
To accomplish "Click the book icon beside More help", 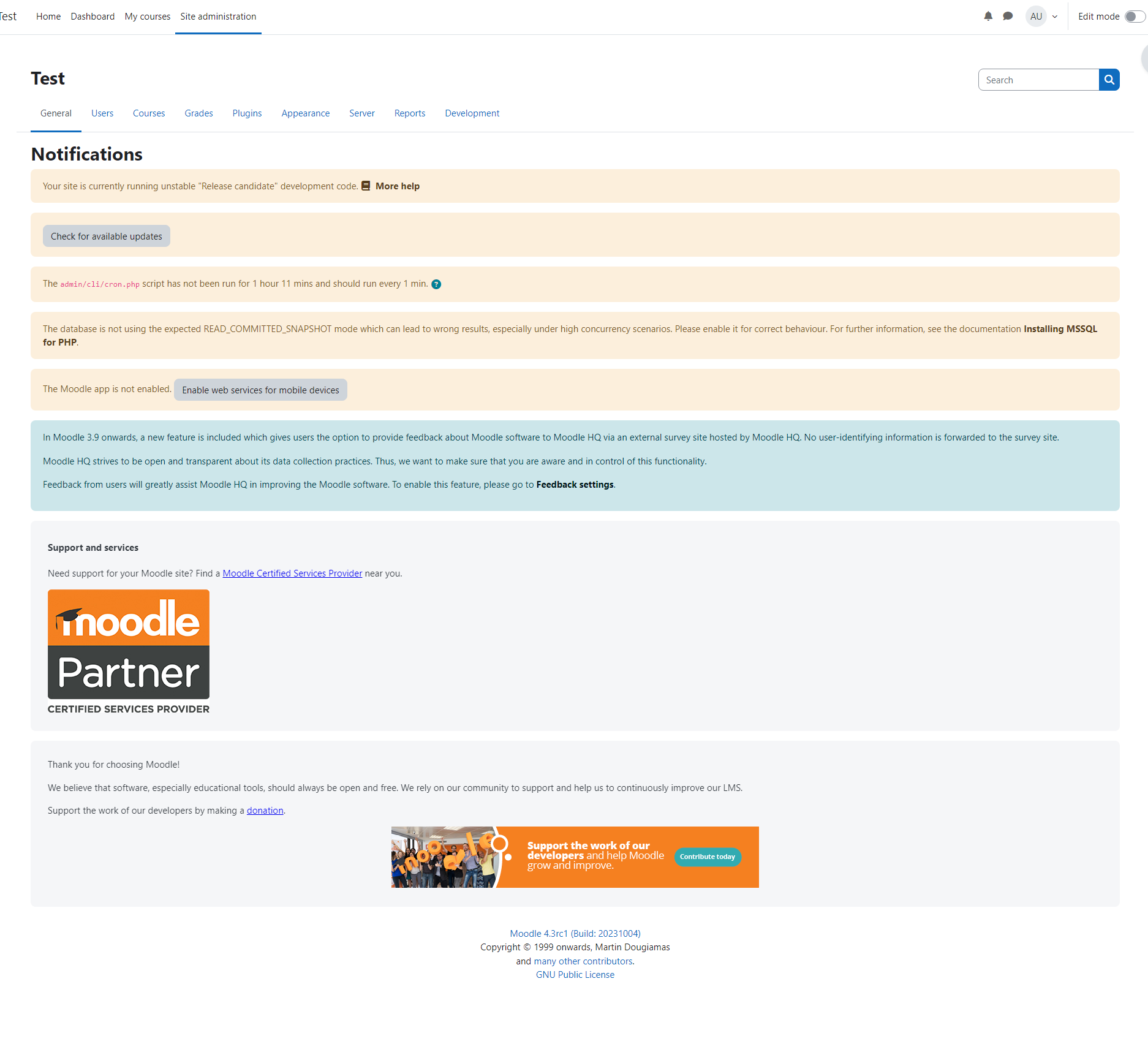I will [x=366, y=186].
